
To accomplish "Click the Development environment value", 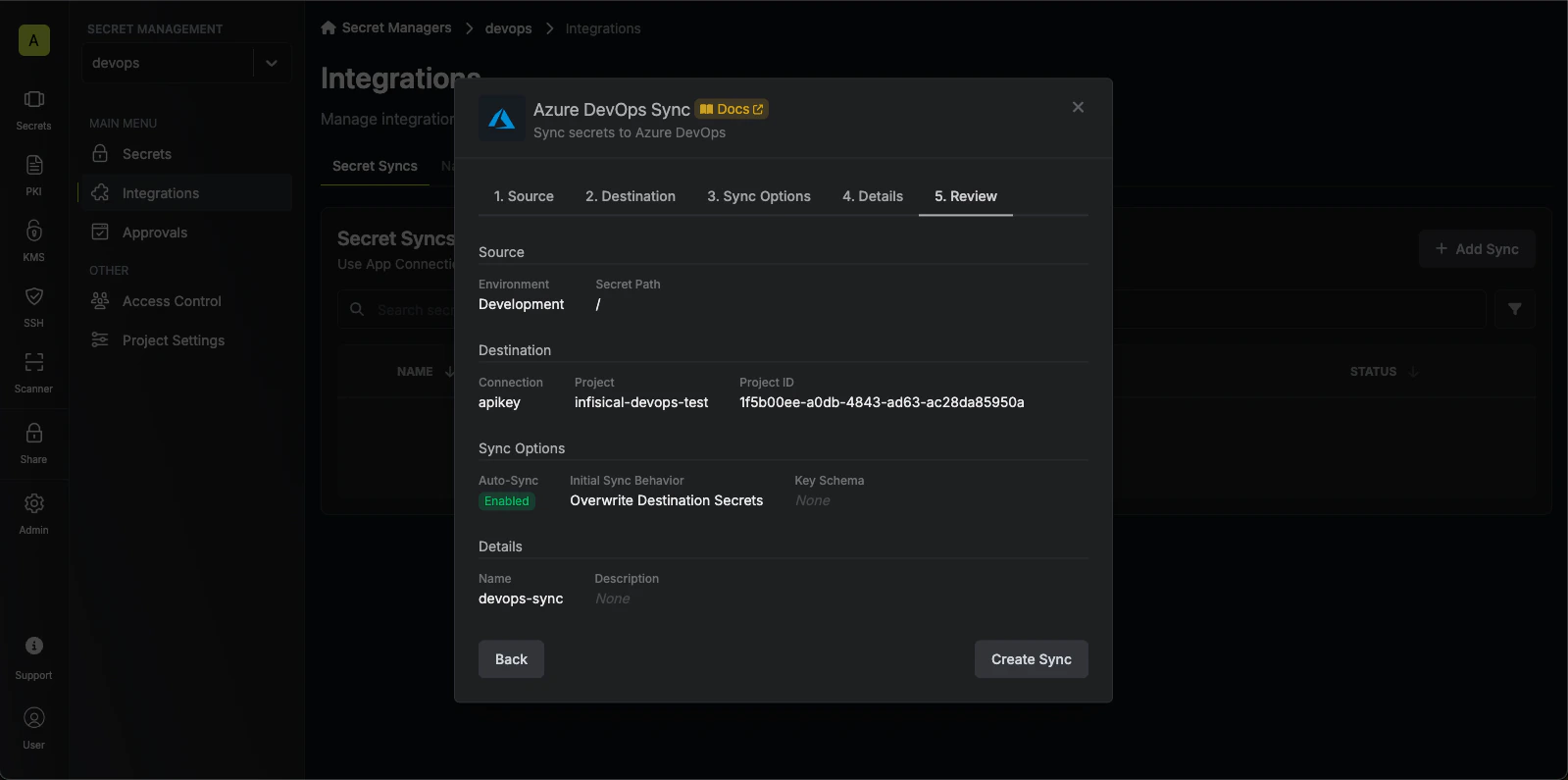I will coord(522,304).
